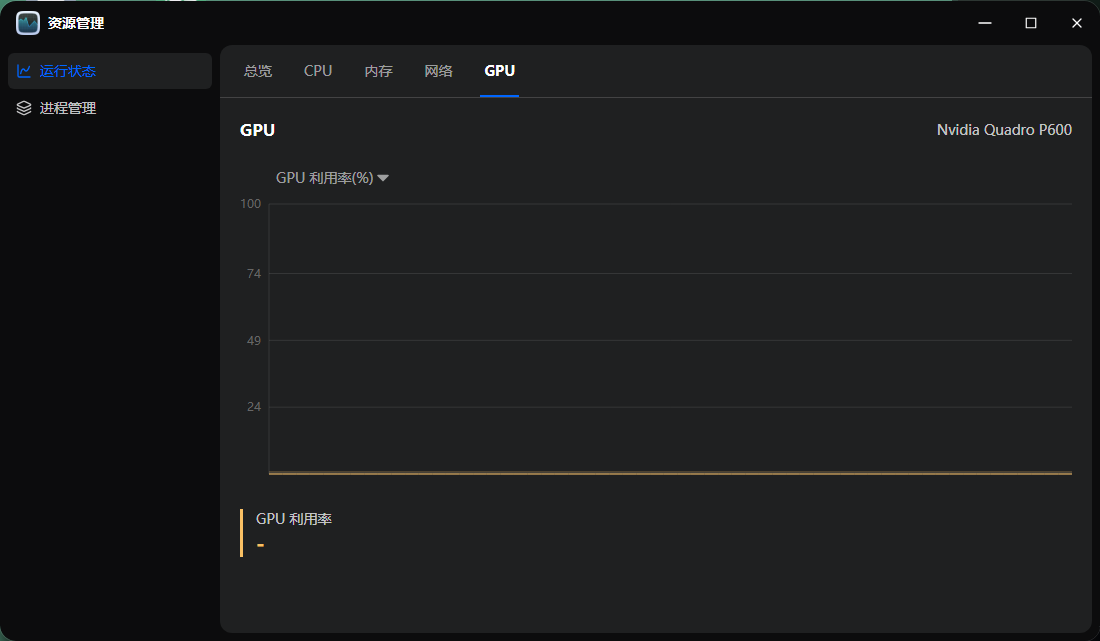Image resolution: width=1100 pixels, height=641 pixels.
Task: Close the 资源管理 window
Action: point(1077,23)
